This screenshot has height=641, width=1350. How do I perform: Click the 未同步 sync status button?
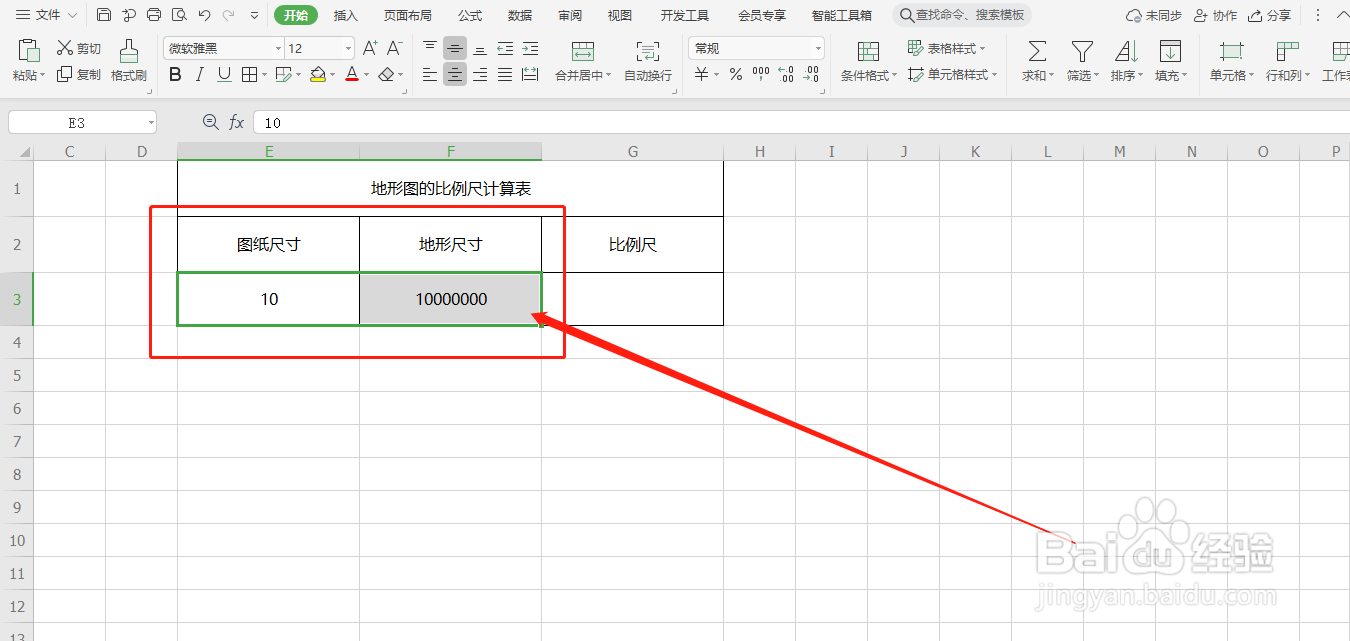1153,15
